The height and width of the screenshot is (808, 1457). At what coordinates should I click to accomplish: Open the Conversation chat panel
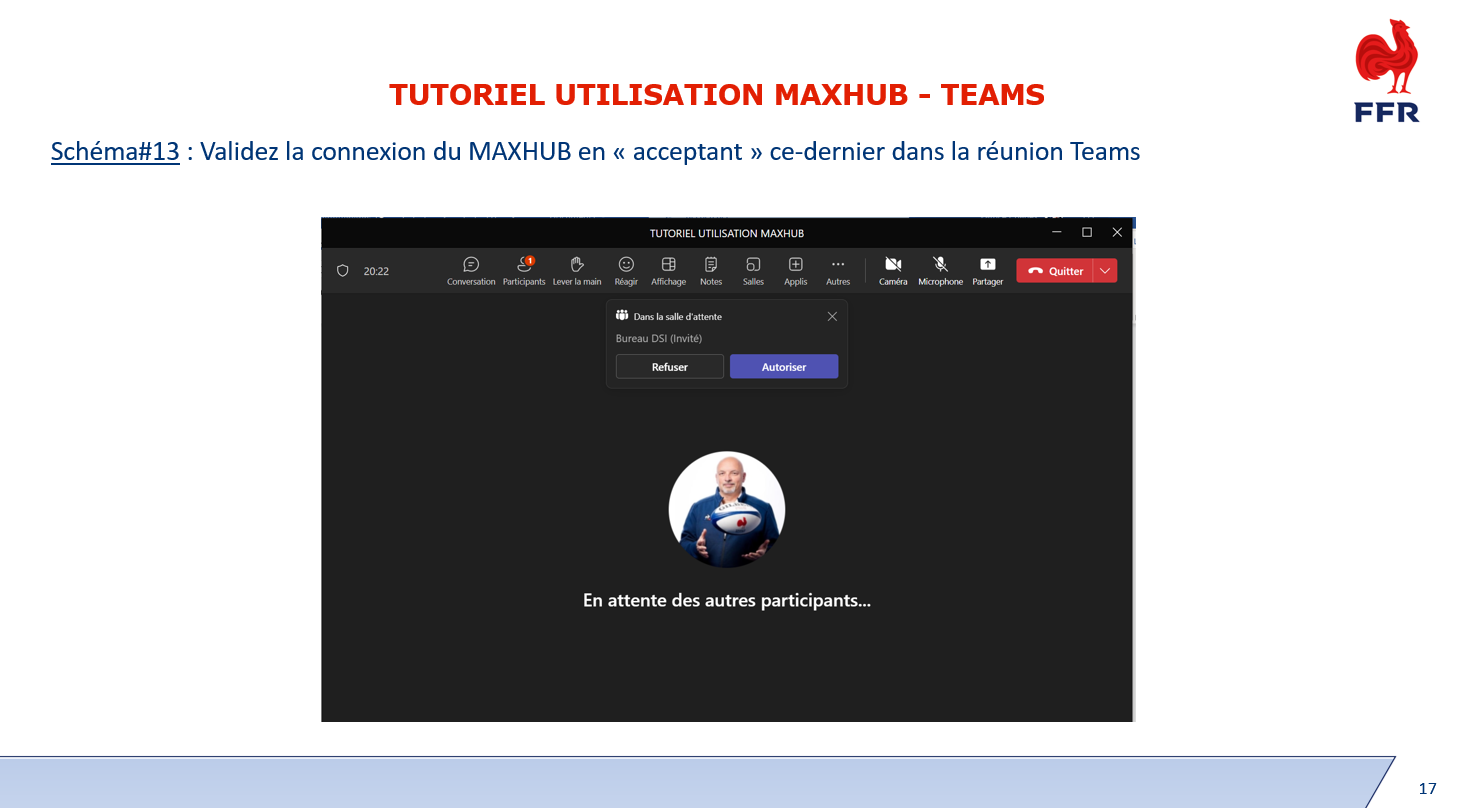(x=471, y=270)
